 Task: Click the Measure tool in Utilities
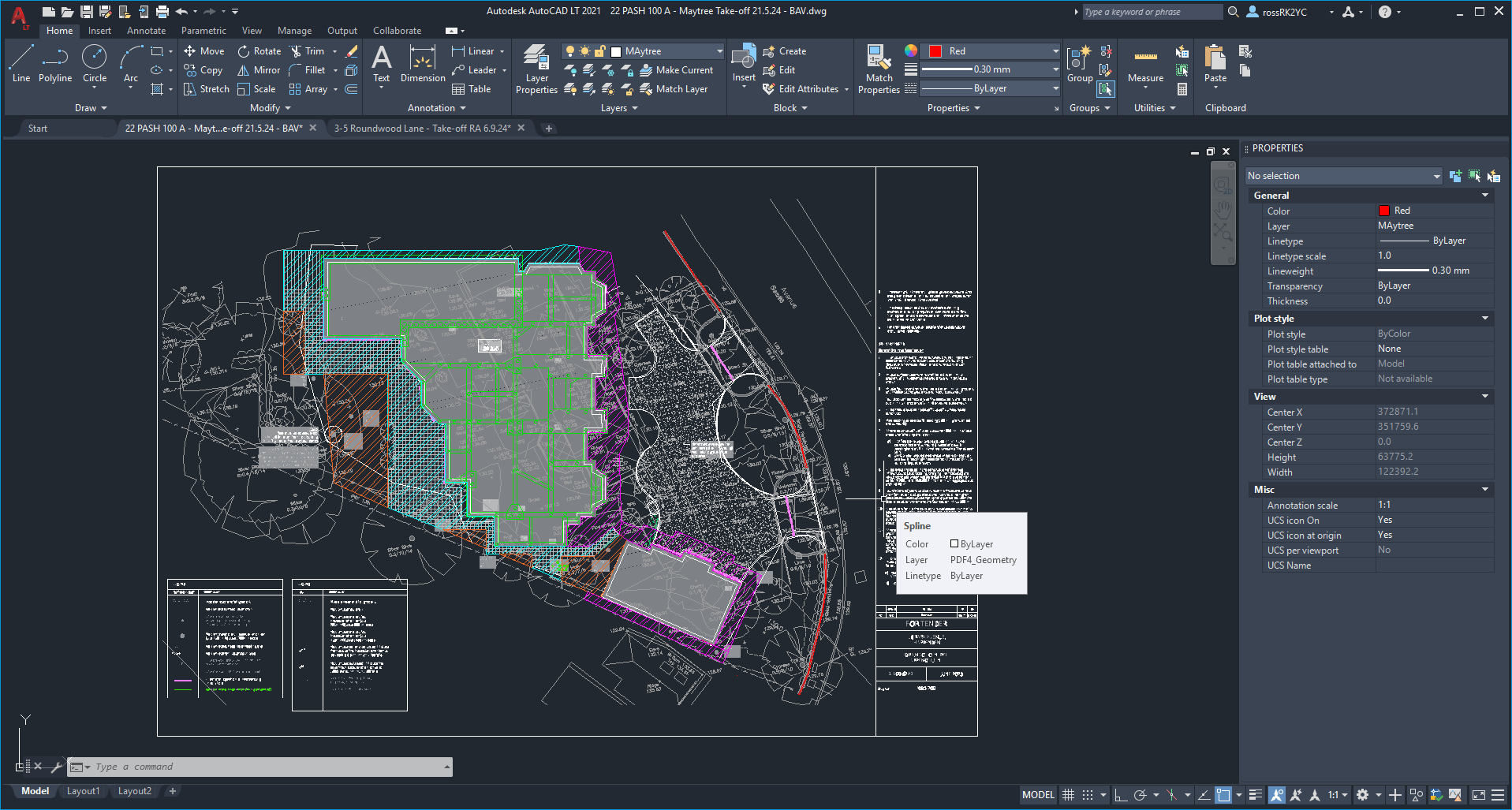(1144, 68)
